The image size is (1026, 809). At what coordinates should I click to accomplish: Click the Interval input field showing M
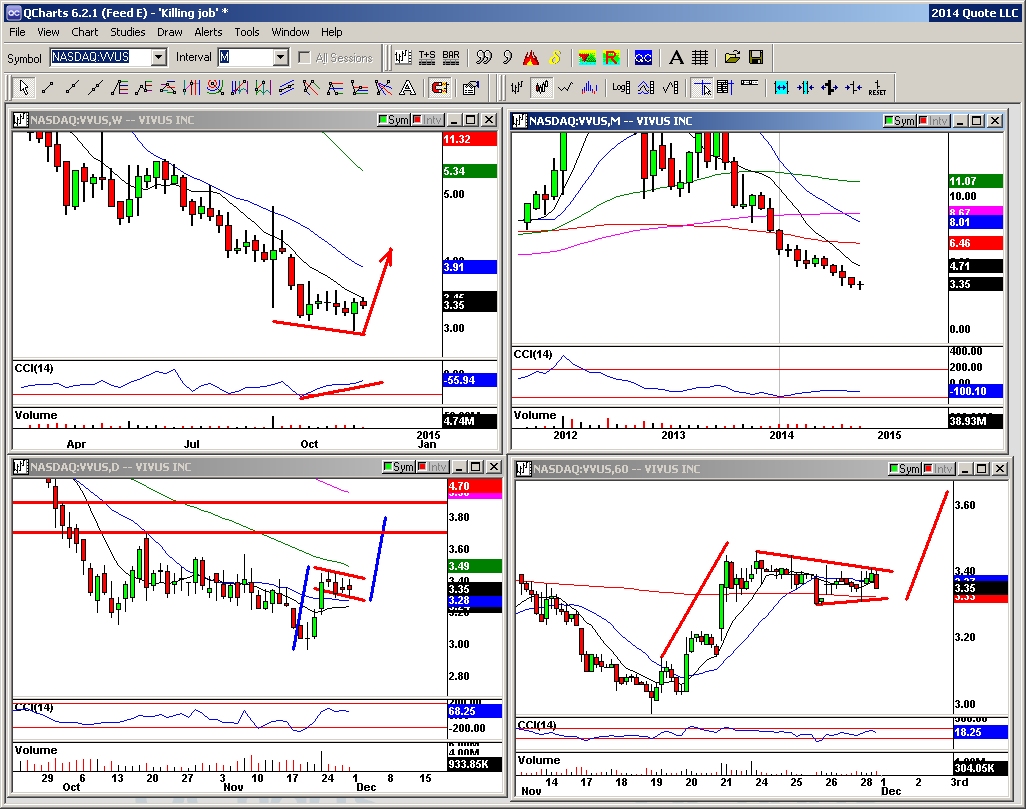click(245, 58)
